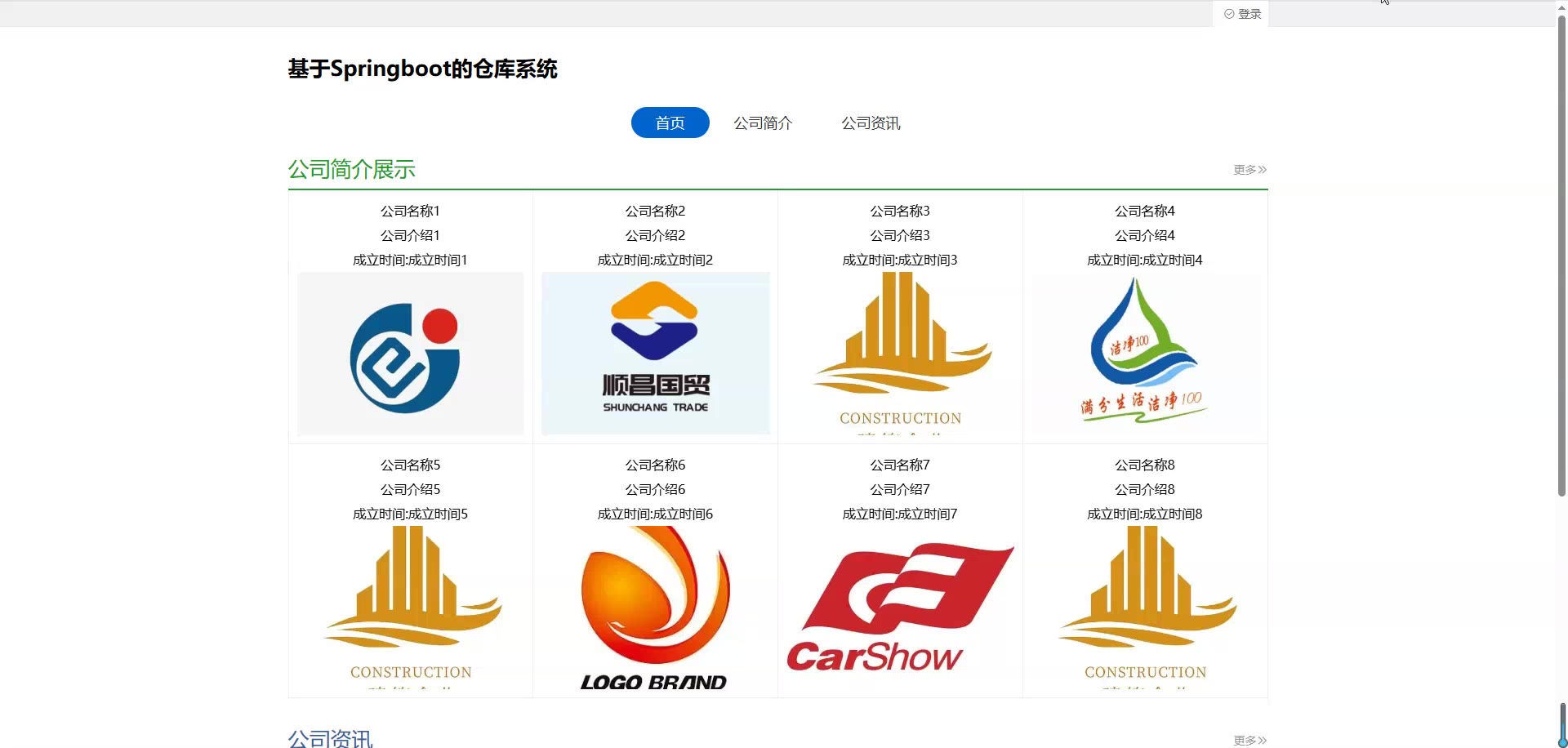Click the page vertical scrollbar thumb
The height and width of the screenshot is (748, 1568).
[x=1561, y=256]
